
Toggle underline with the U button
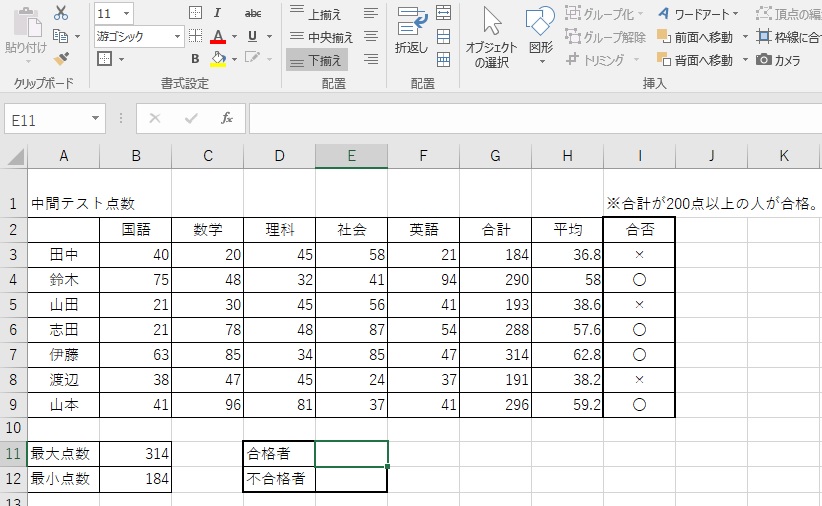(x=252, y=36)
